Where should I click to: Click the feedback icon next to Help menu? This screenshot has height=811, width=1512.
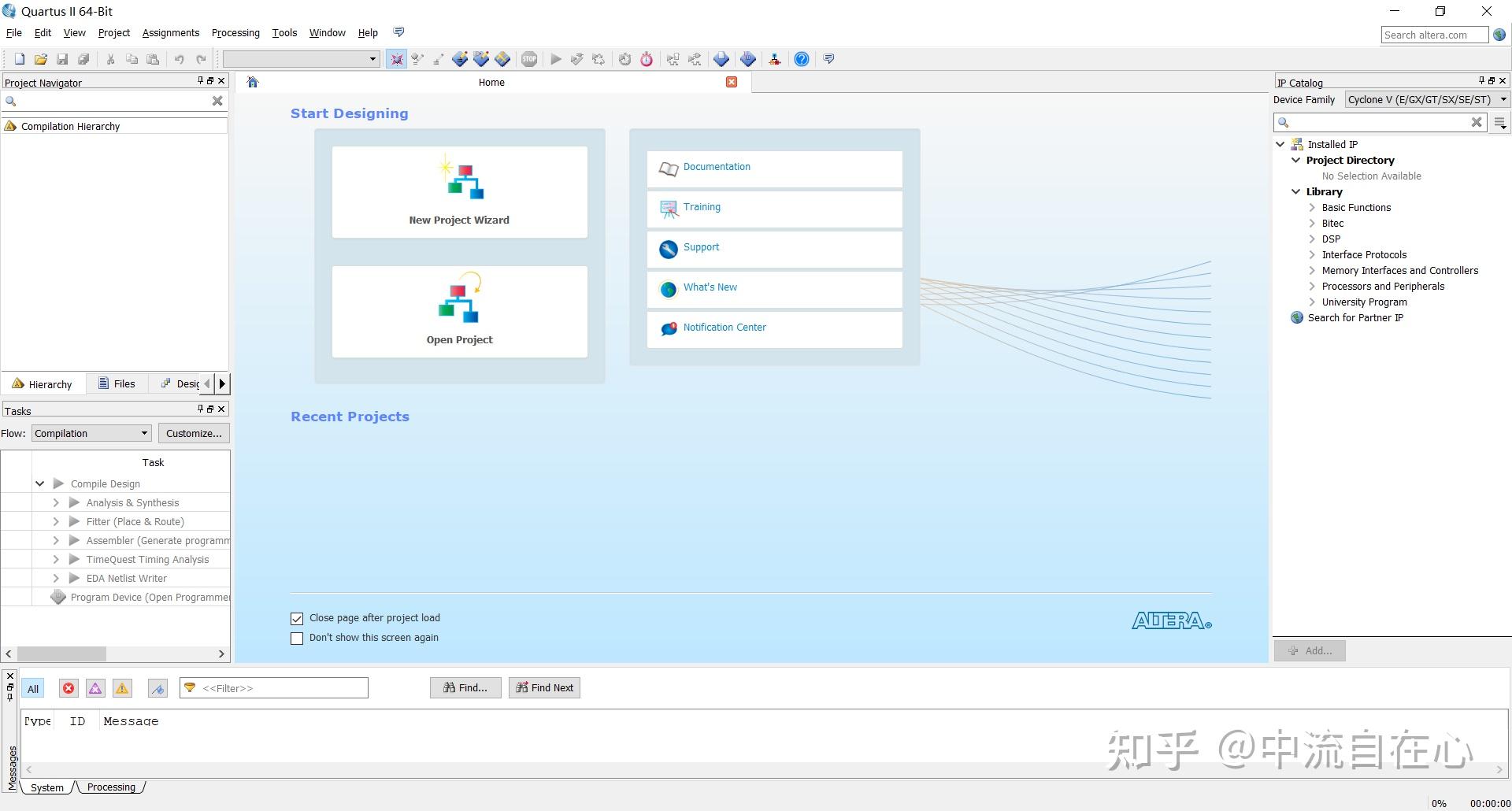tap(398, 32)
